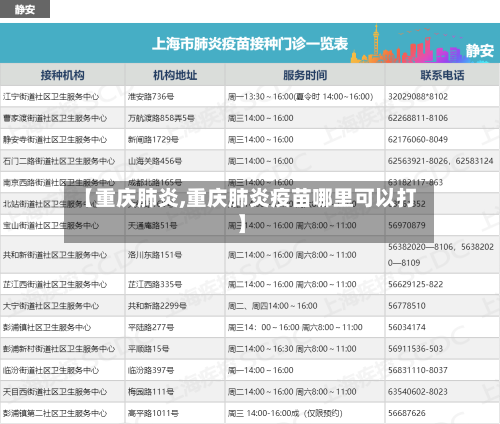Screen dimensions: 500x424
Task: Click the phone number 32029088*8102
Action: pyautogui.click(x=418, y=97)
